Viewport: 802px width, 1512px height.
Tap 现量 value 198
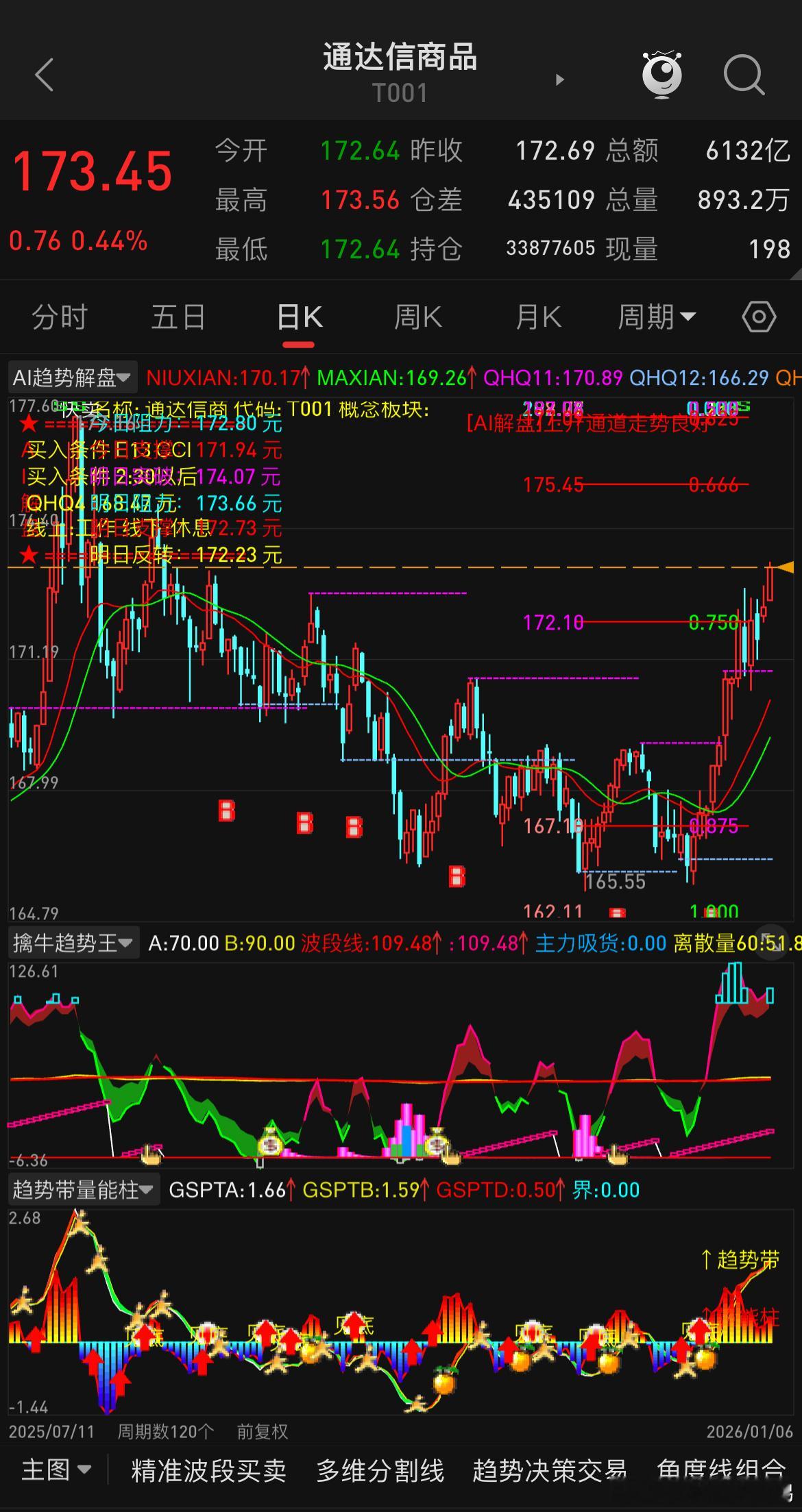[x=769, y=249]
